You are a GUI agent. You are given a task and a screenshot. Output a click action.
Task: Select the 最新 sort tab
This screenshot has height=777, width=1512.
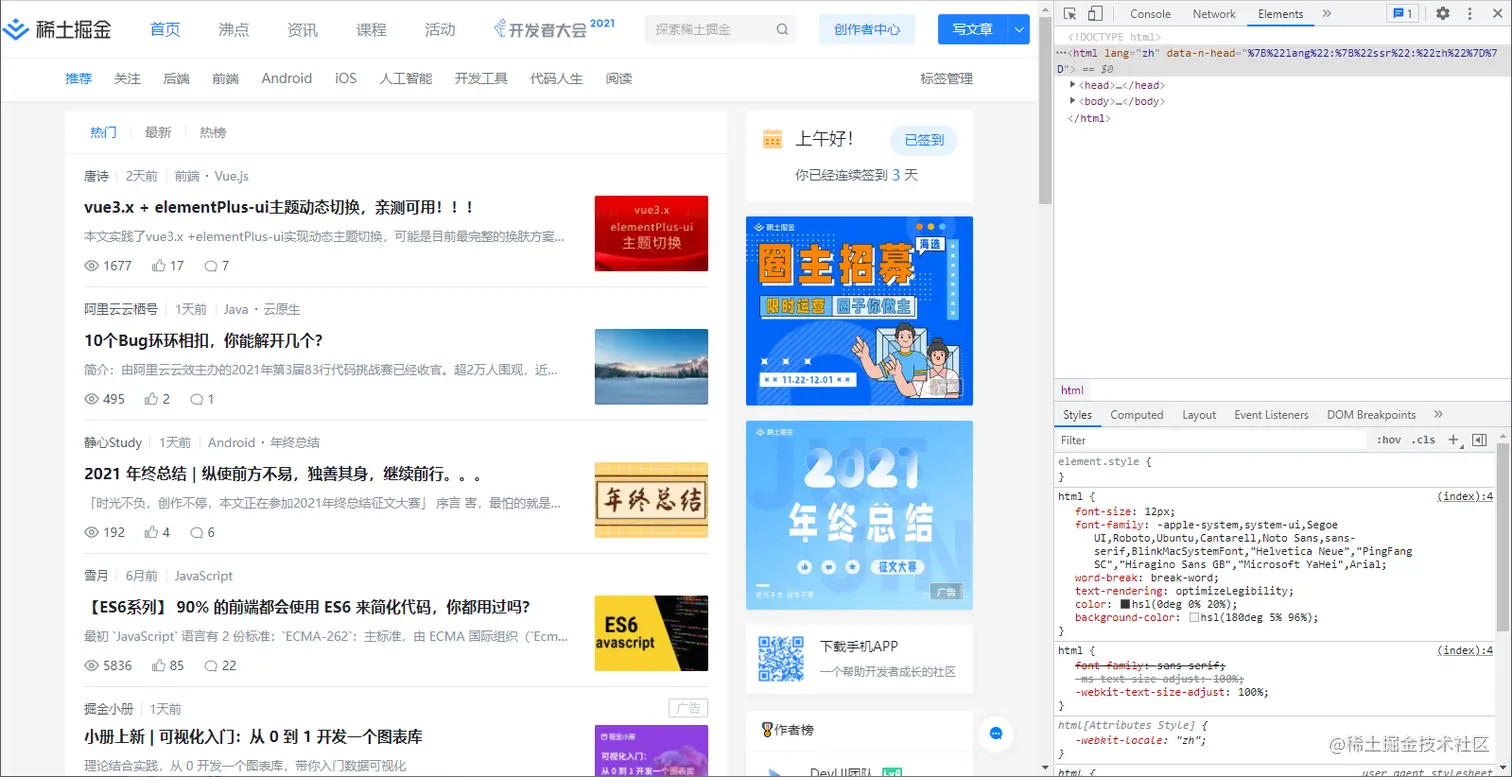click(158, 132)
